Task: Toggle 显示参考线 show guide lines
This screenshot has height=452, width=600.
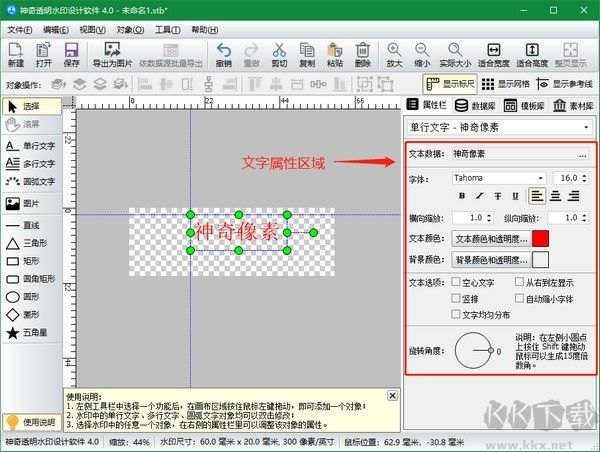Action: [x=564, y=84]
